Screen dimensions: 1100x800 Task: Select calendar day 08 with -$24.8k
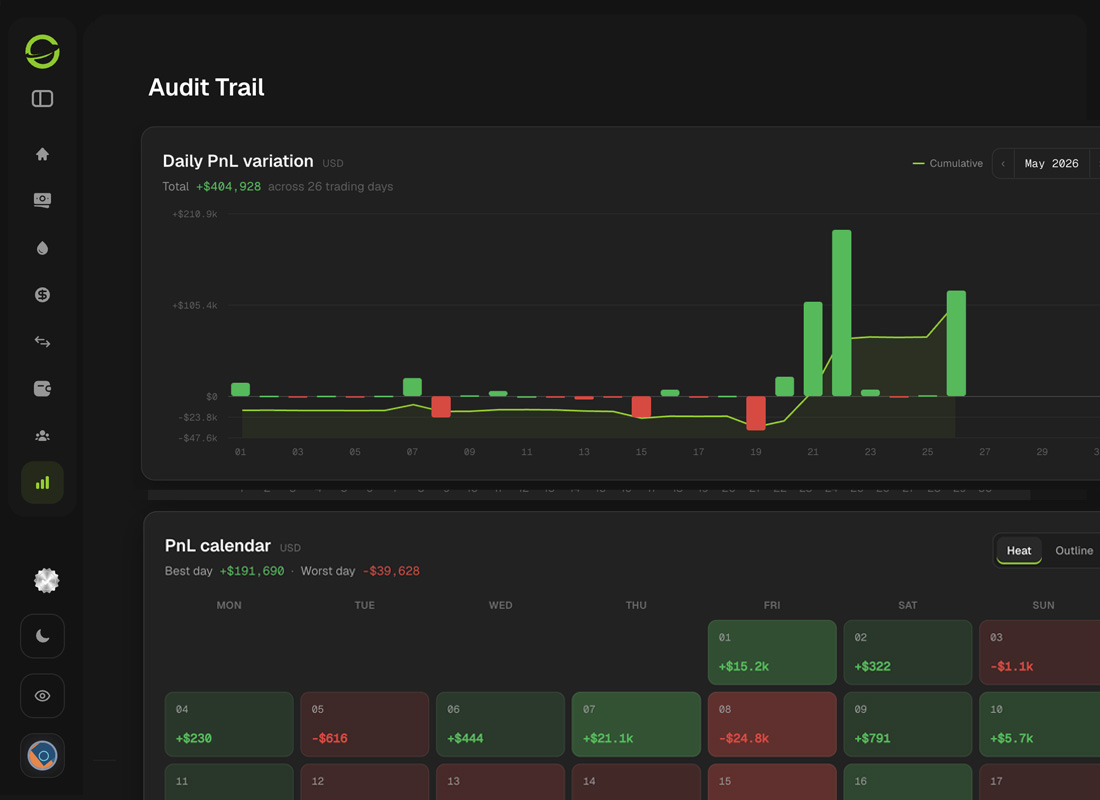[x=772, y=724]
